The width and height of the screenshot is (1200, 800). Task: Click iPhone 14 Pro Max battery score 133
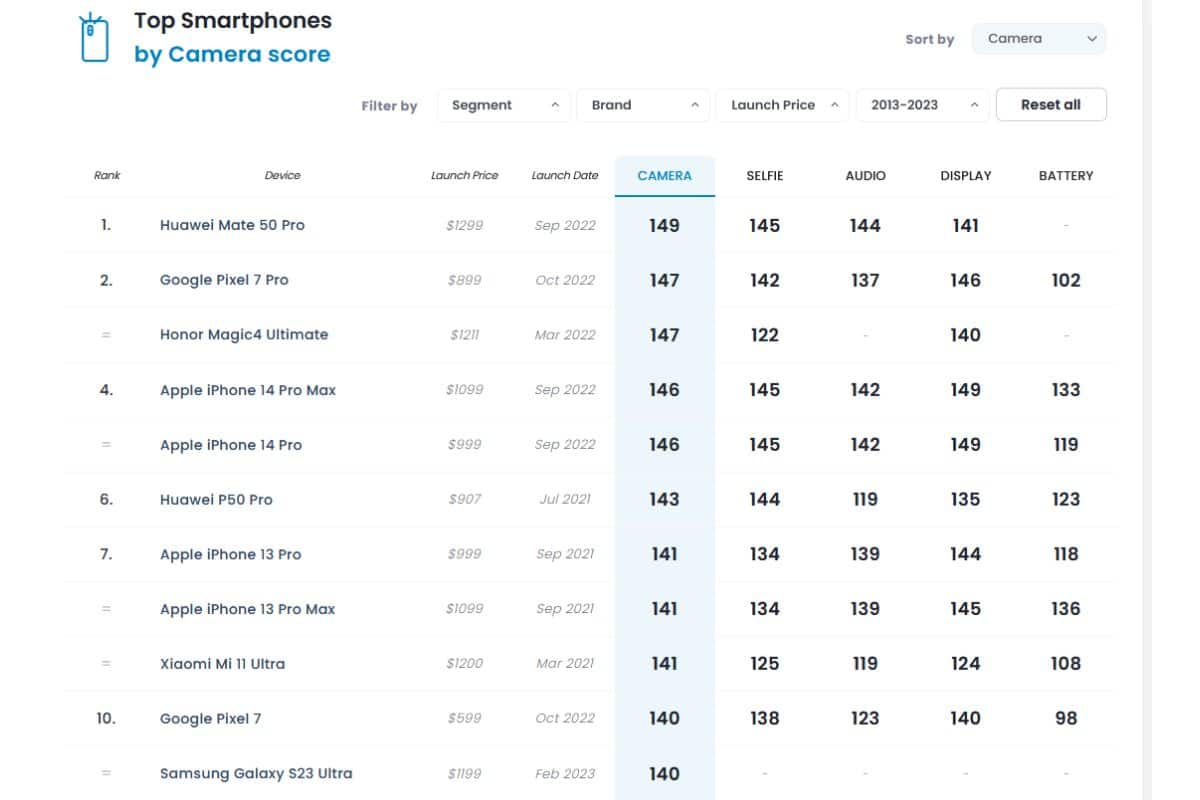1066,390
